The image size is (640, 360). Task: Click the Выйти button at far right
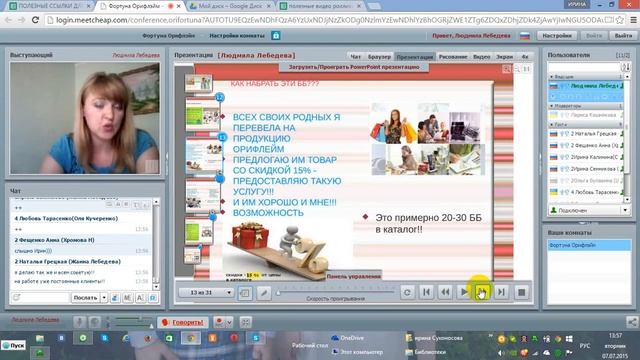pyautogui.click(x=623, y=36)
